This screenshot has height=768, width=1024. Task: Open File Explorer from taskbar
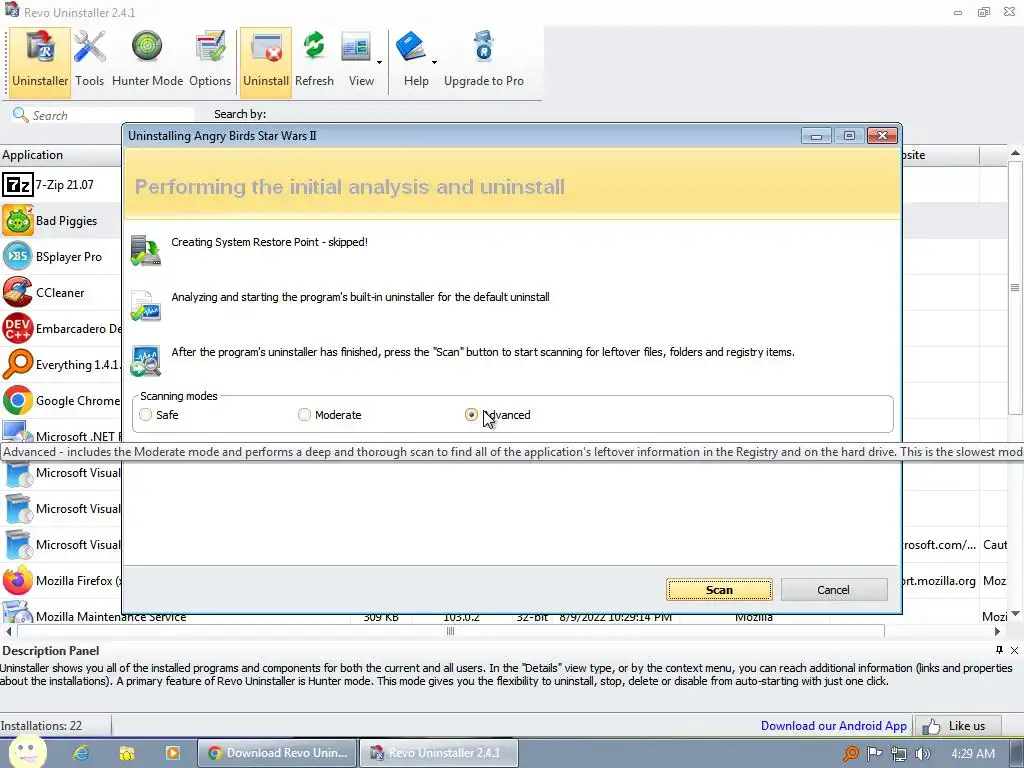pyautogui.click(x=127, y=753)
